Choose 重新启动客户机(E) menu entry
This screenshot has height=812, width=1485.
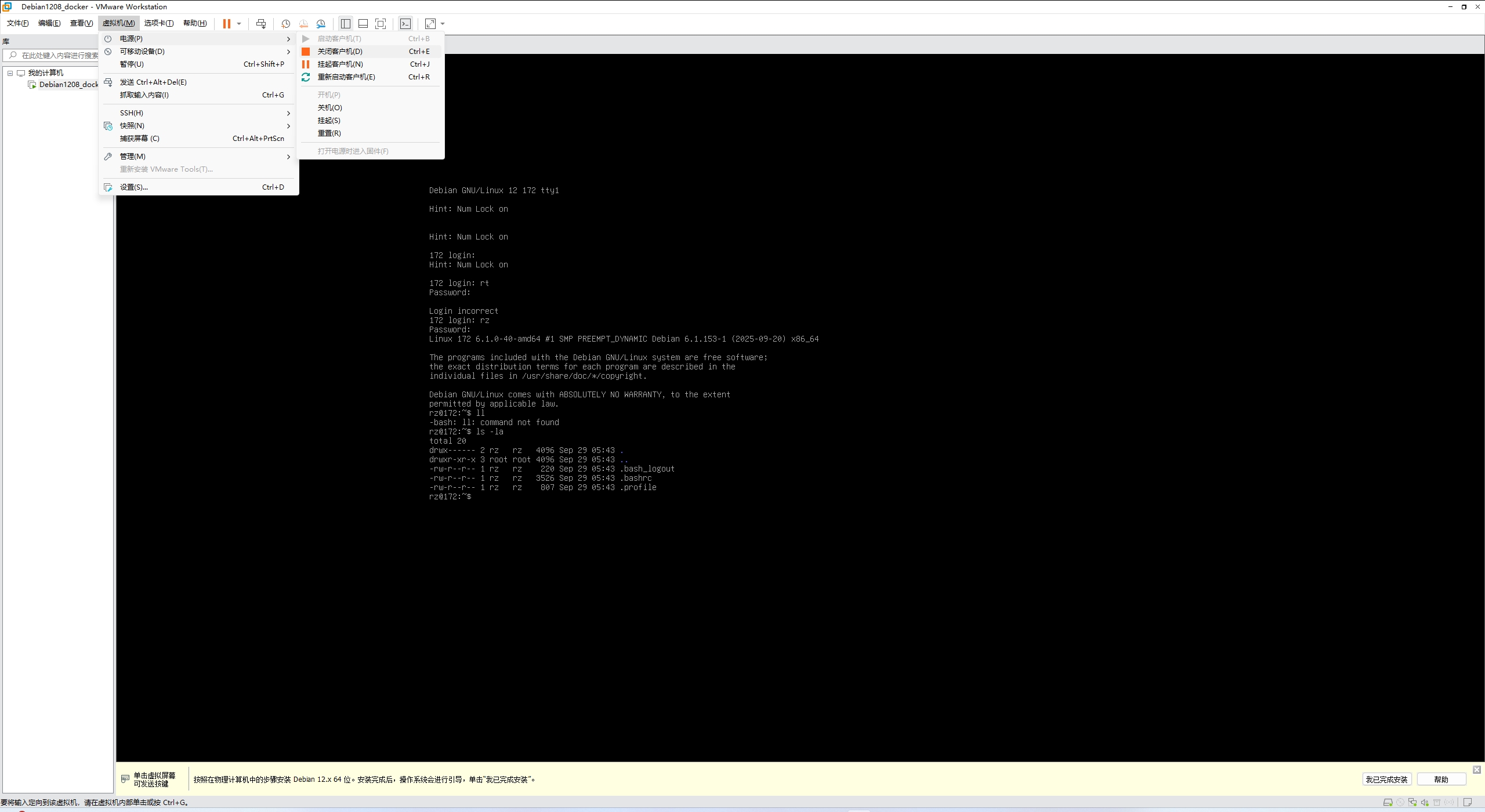click(x=346, y=77)
